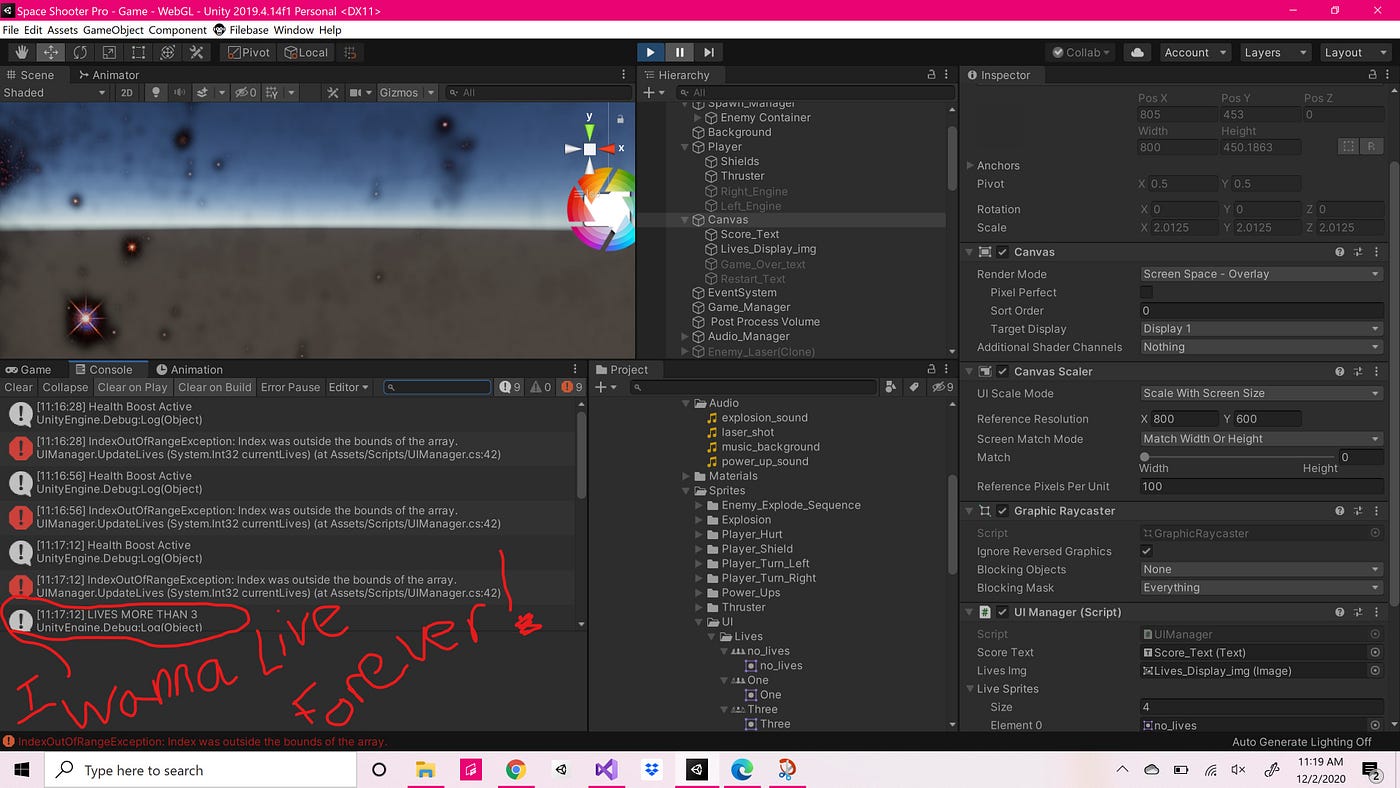Toggle scene audio speaker icon
The image size is (1400, 788).
(178, 92)
